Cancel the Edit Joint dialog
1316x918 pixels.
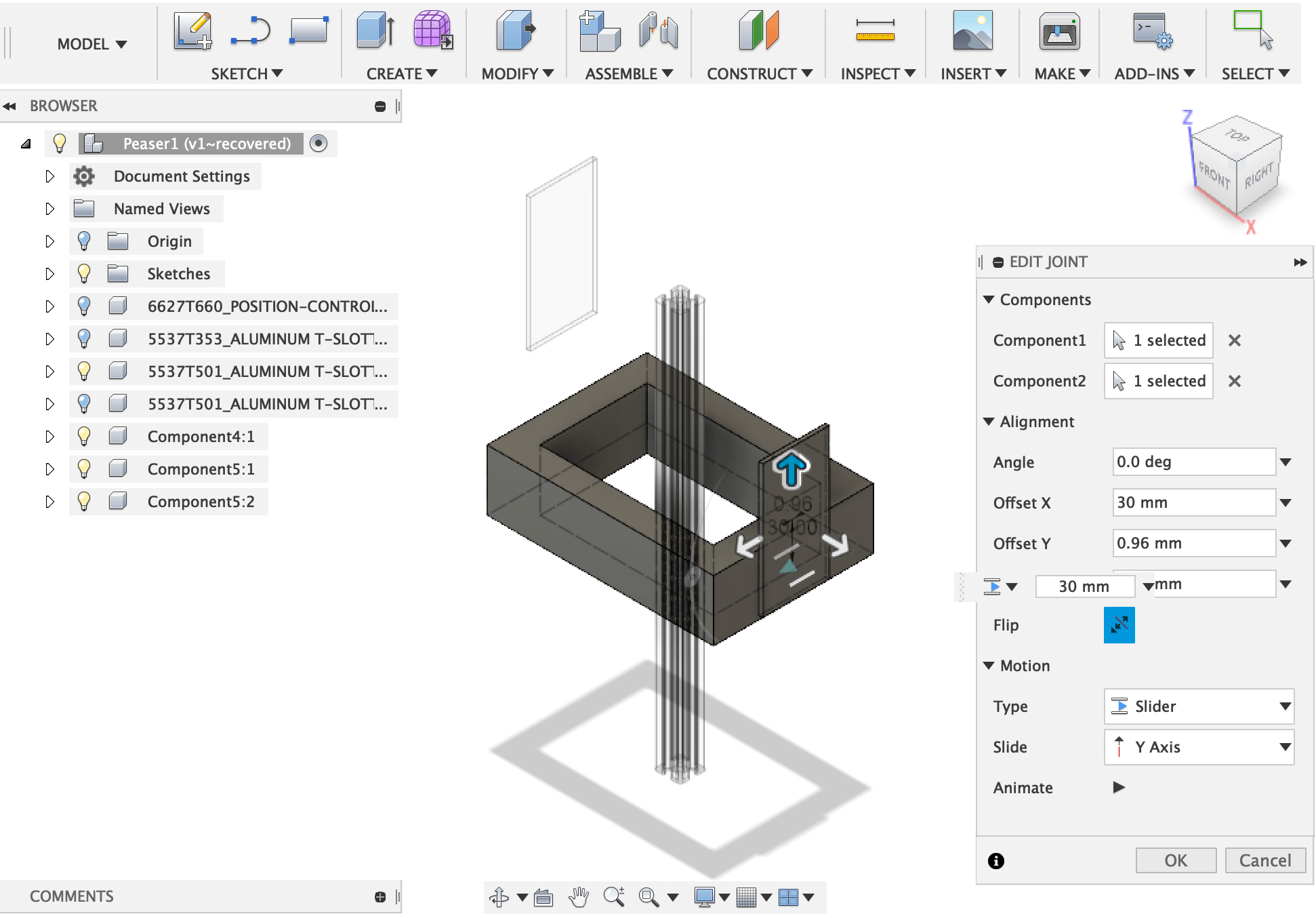[x=1264, y=860]
